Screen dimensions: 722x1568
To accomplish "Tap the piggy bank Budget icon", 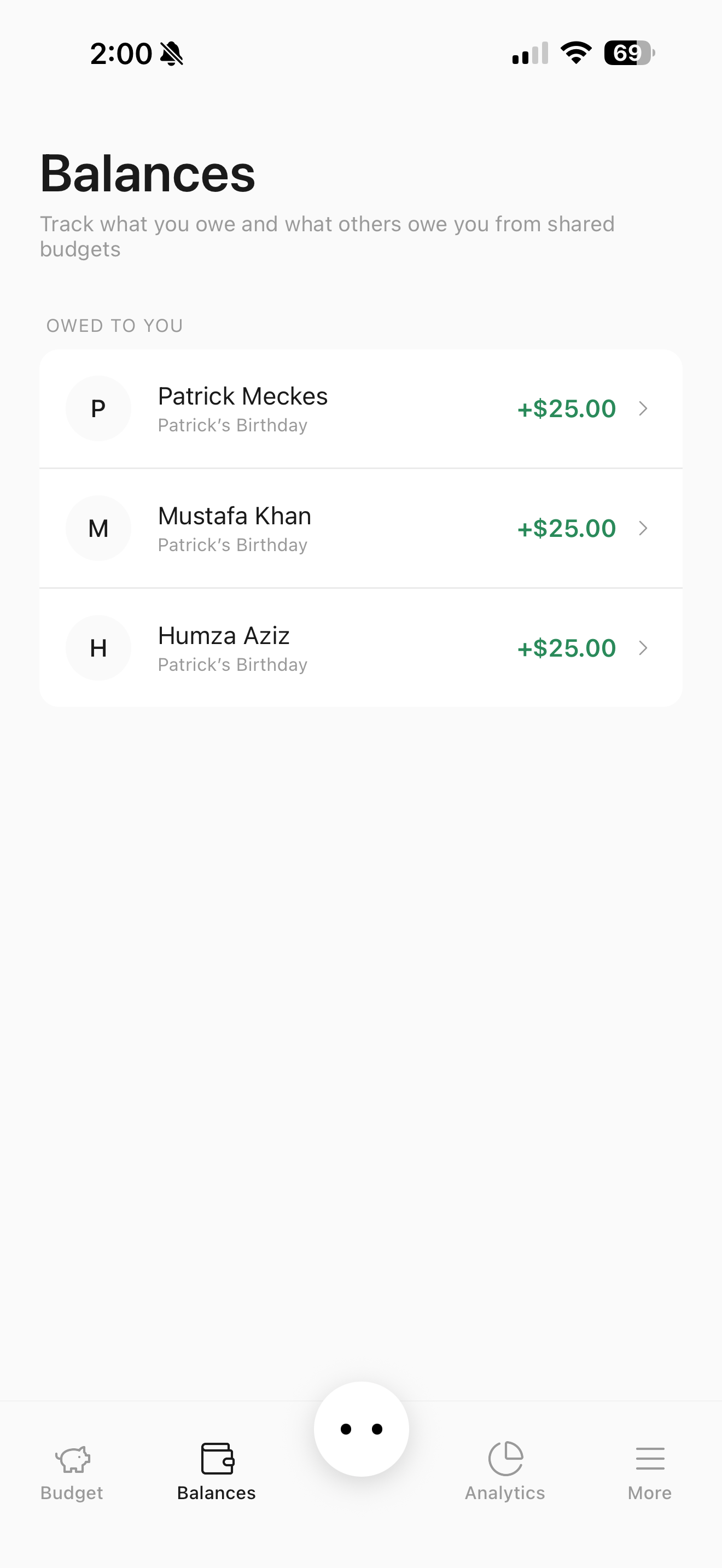I will click(x=72, y=1459).
